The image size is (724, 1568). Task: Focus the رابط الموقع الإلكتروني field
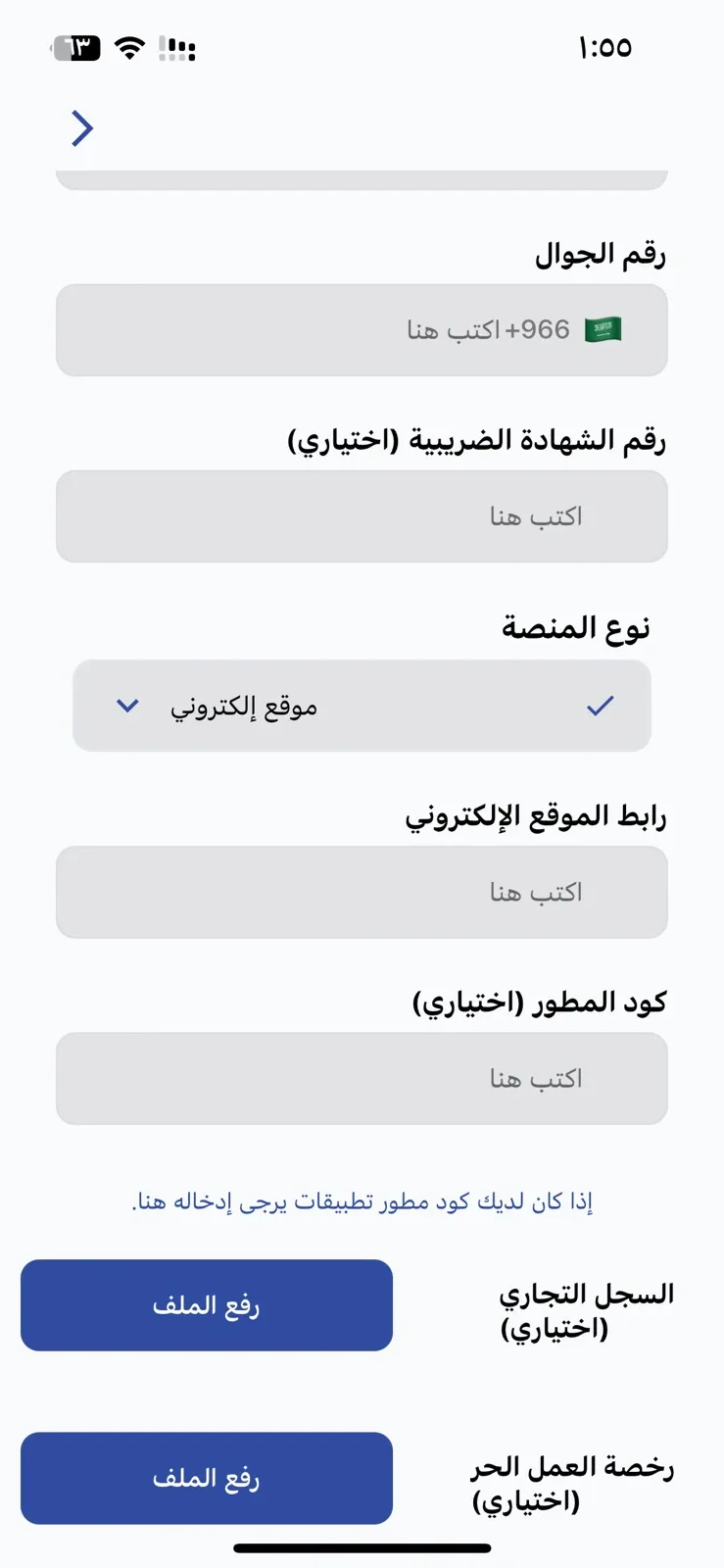[362, 893]
